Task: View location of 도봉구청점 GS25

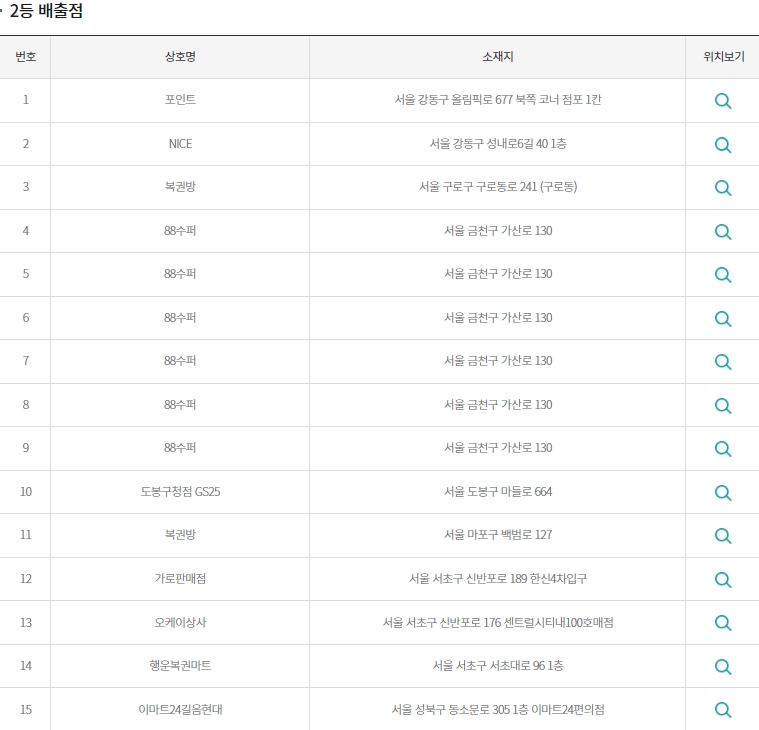Action: (x=723, y=493)
